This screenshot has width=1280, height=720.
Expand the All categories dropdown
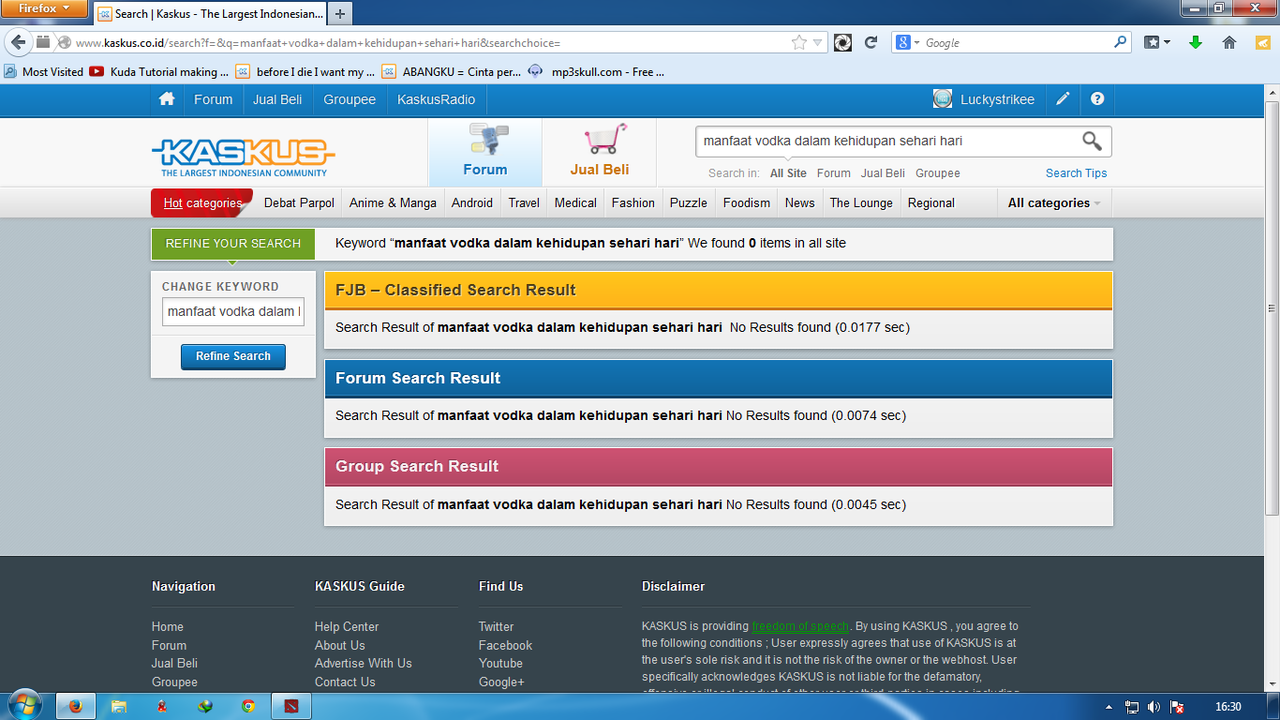tap(1054, 203)
